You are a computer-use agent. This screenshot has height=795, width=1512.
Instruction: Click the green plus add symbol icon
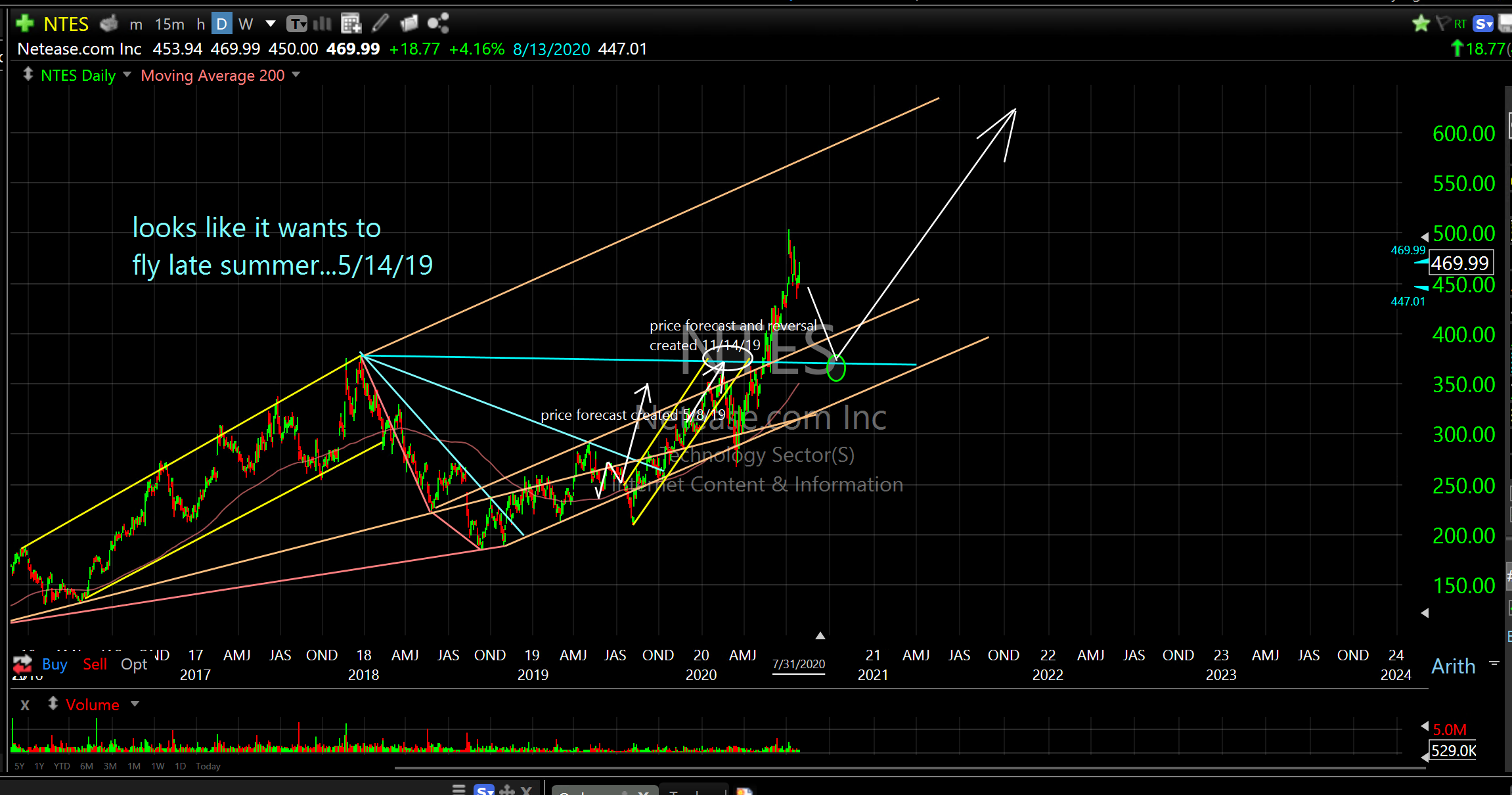tap(24, 24)
